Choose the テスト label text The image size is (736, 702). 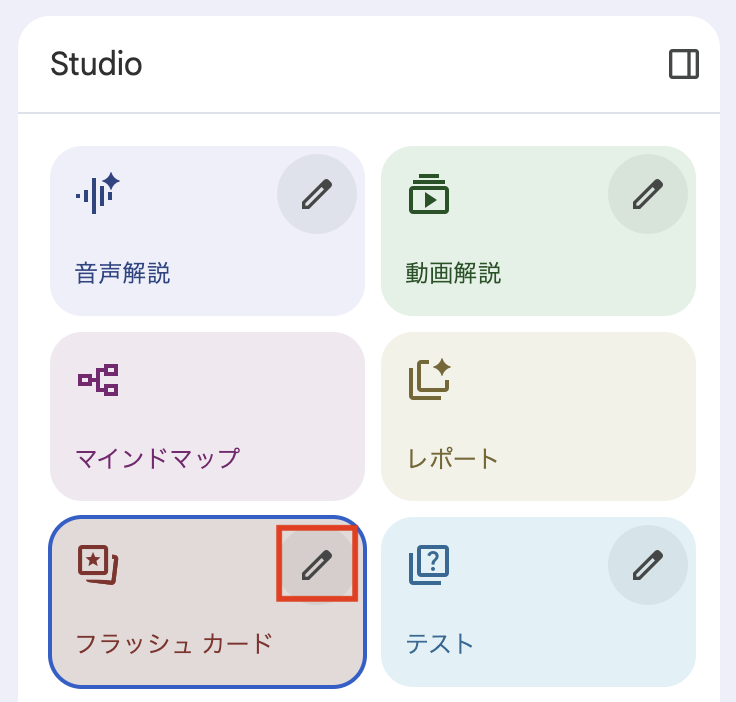click(x=440, y=643)
